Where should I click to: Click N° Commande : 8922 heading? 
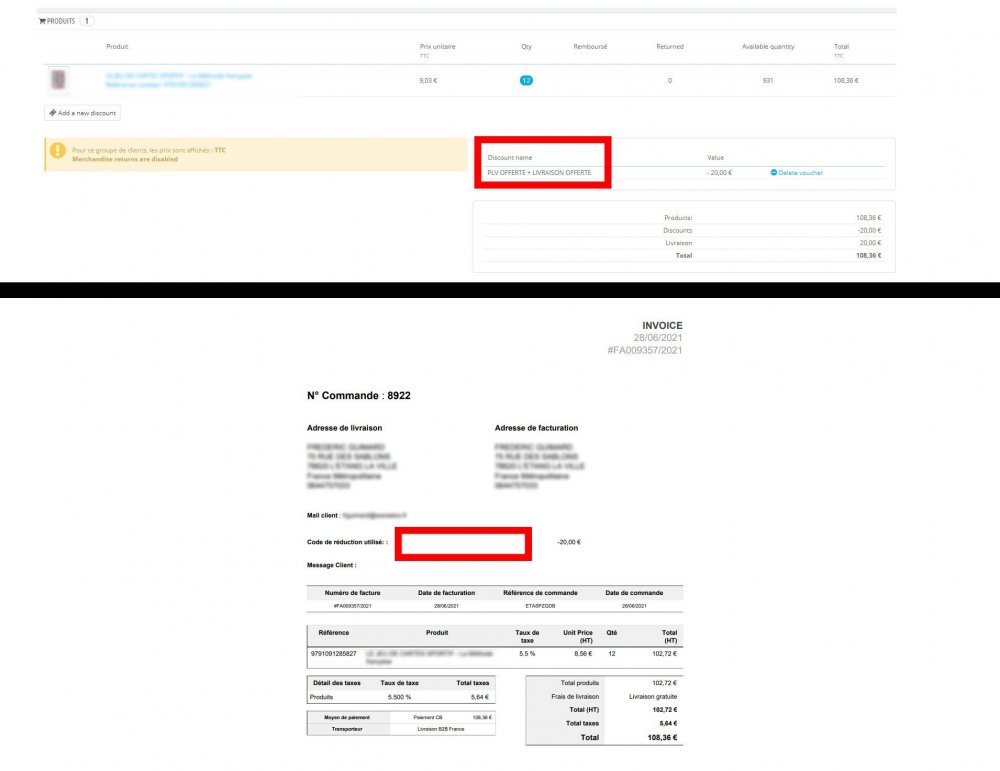358,395
